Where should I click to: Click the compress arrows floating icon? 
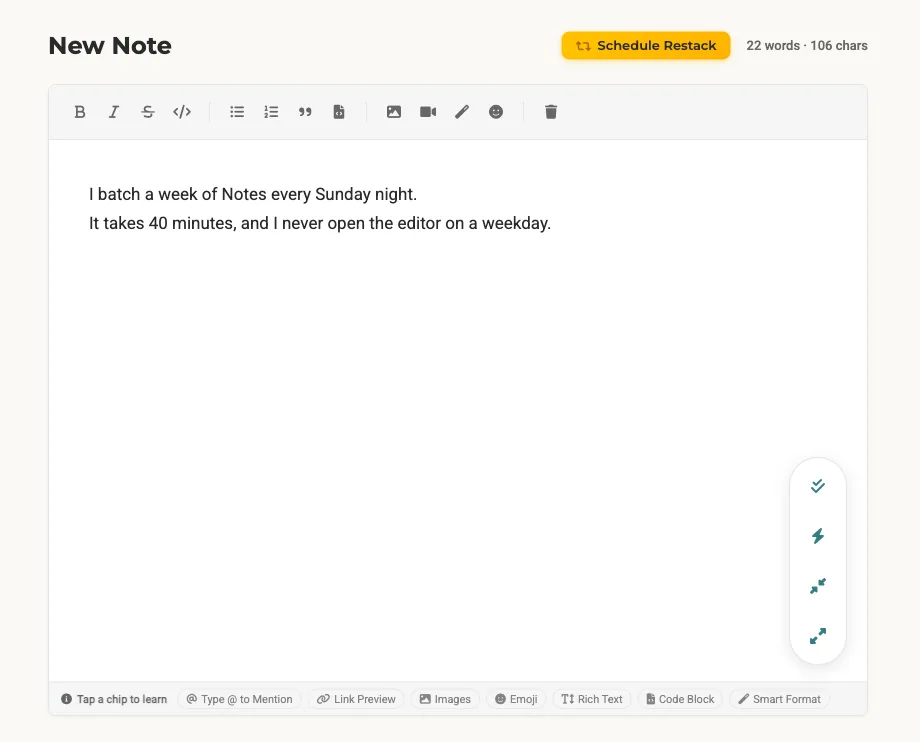coord(818,585)
